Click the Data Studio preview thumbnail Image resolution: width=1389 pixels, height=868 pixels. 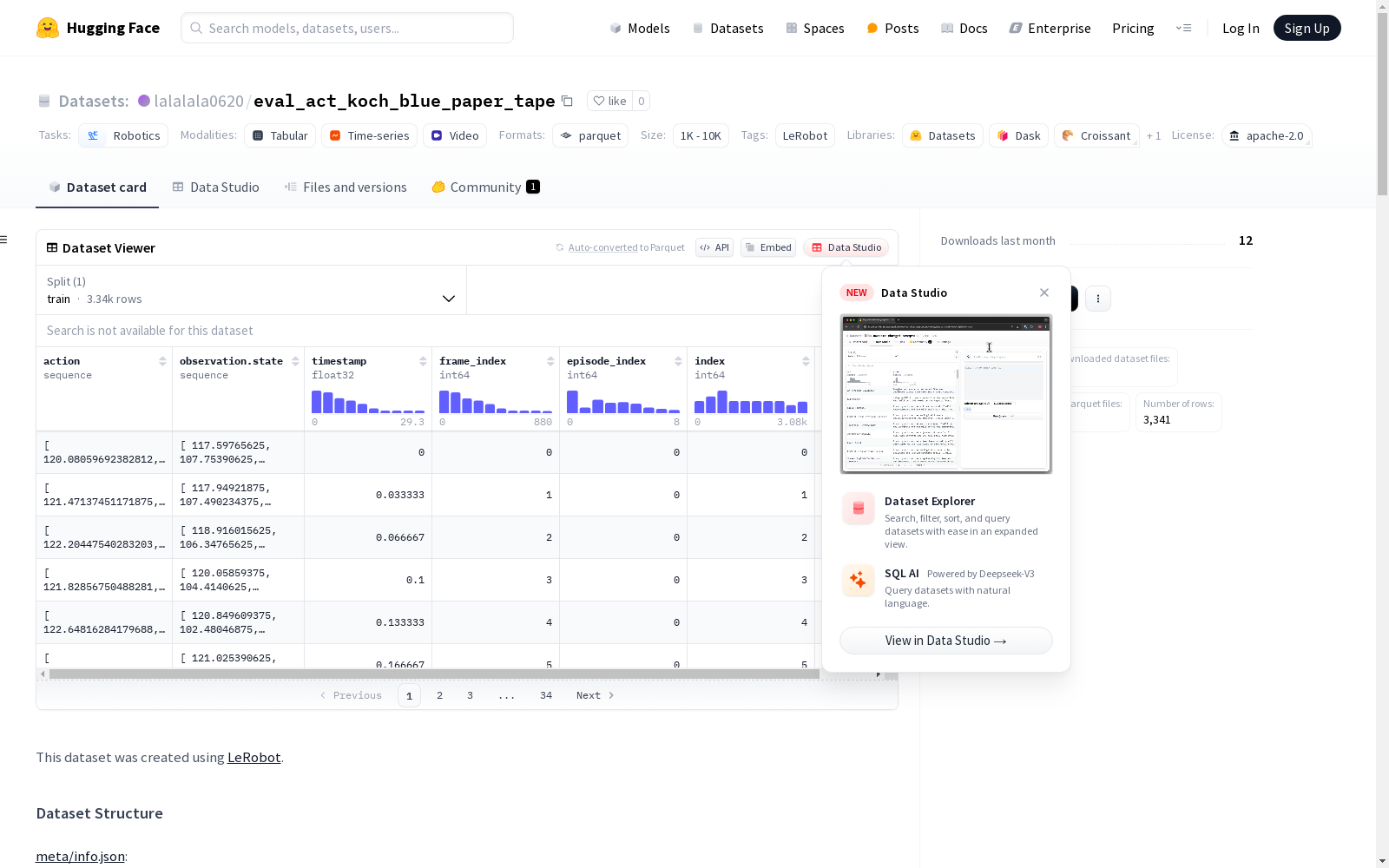coord(945,394)
